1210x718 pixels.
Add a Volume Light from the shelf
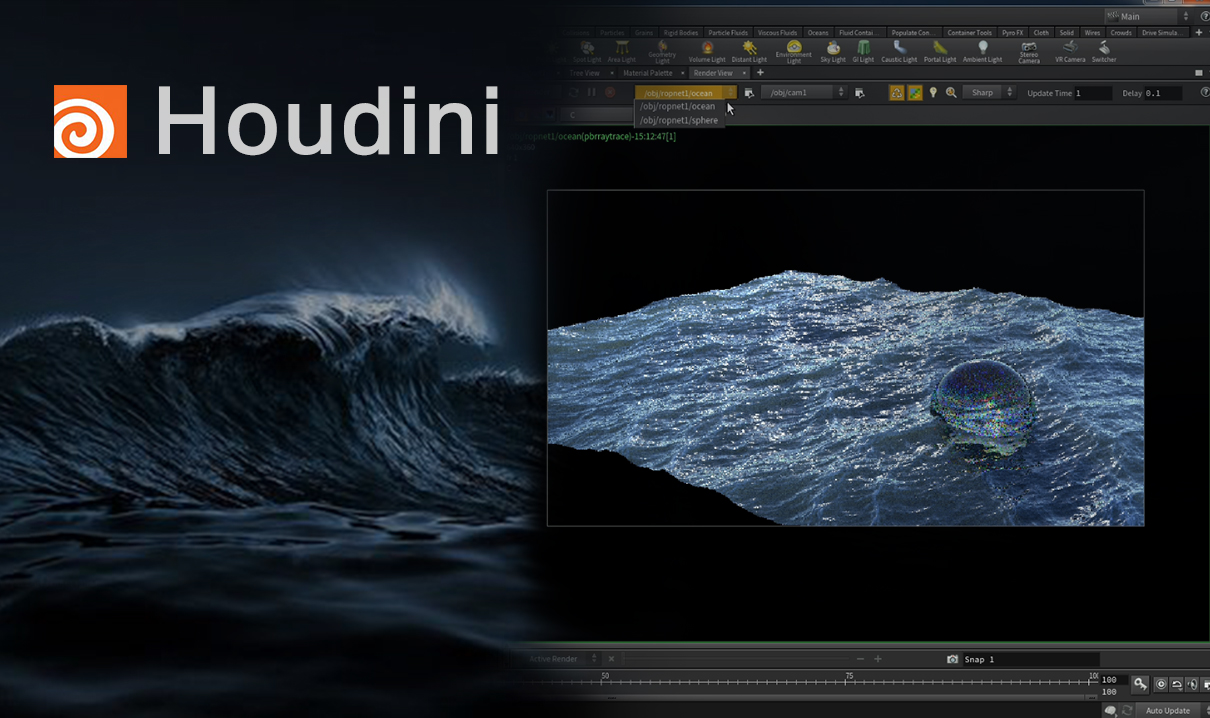pyautogui.click(x=707, y=51)
